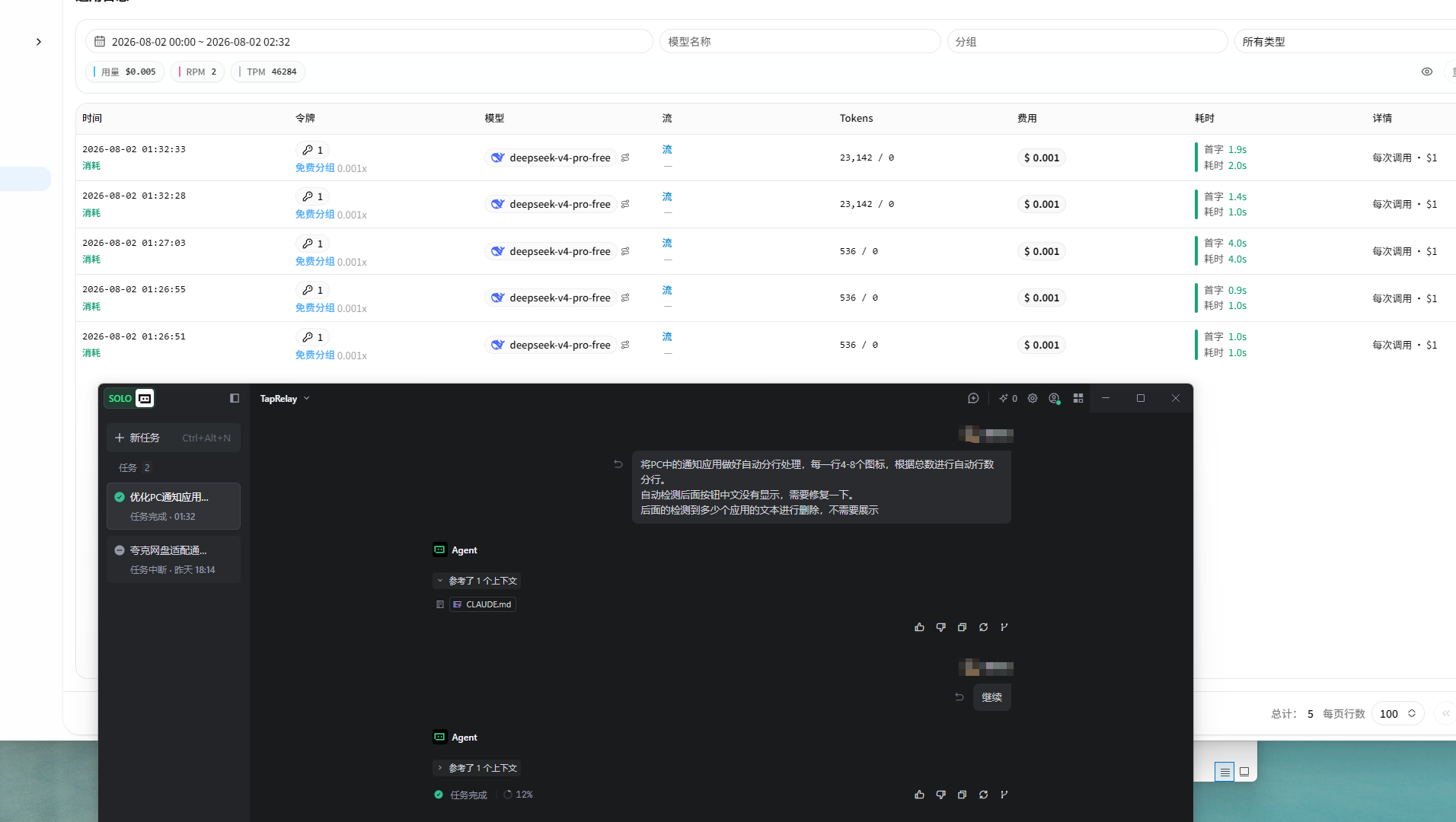Open SOLO settings gear
This screenshot has width=1456, height=822.
point(1033,398)
